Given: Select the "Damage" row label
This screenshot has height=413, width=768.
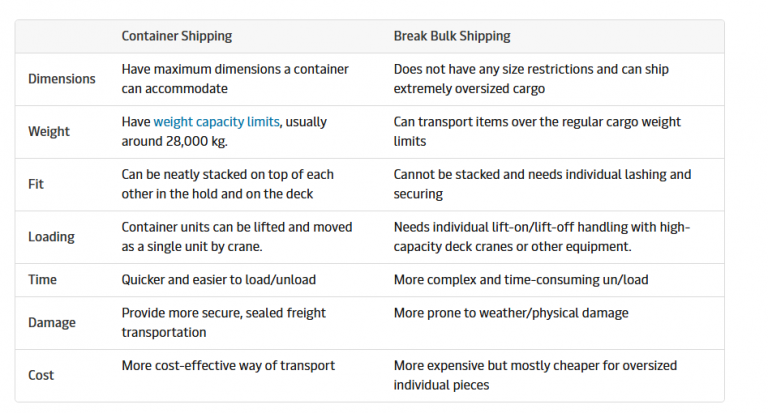Looking at the screenshot, I should [52, 323].
